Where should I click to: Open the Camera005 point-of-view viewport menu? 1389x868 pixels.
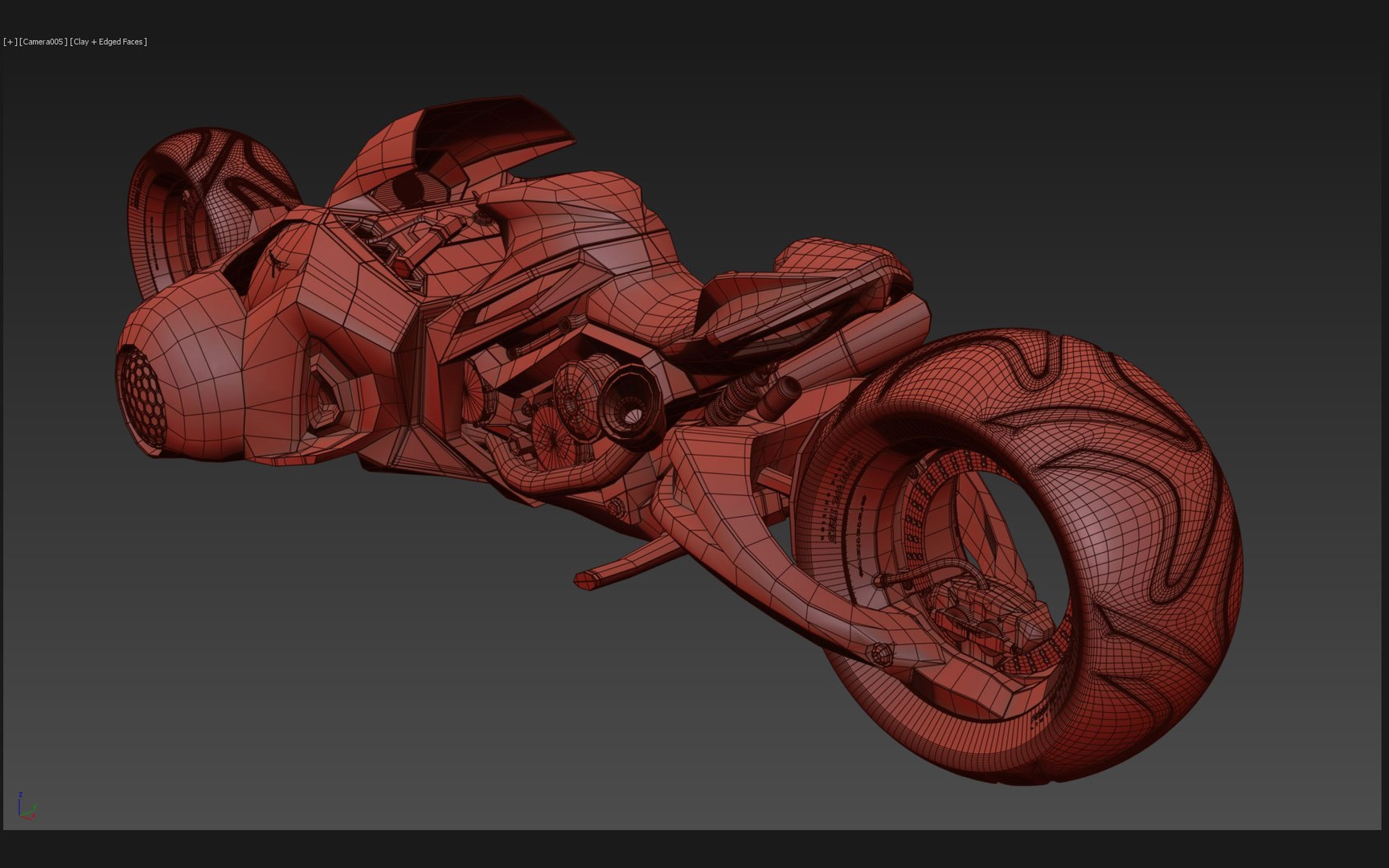(x=43, y=42)
